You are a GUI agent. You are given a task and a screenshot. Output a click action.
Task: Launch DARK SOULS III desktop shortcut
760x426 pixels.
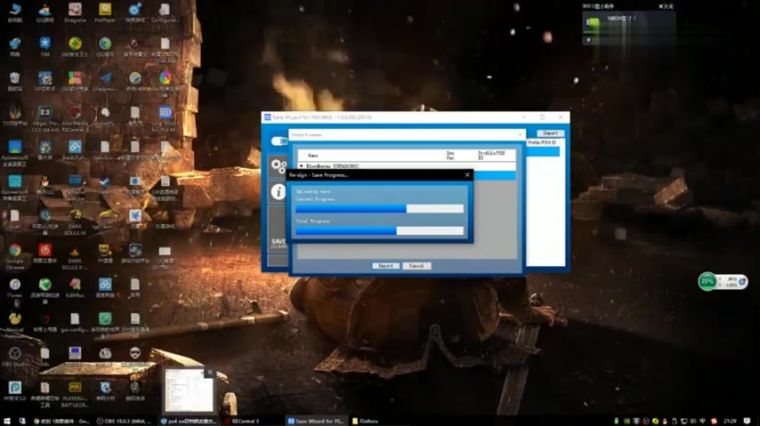(75, 221)
